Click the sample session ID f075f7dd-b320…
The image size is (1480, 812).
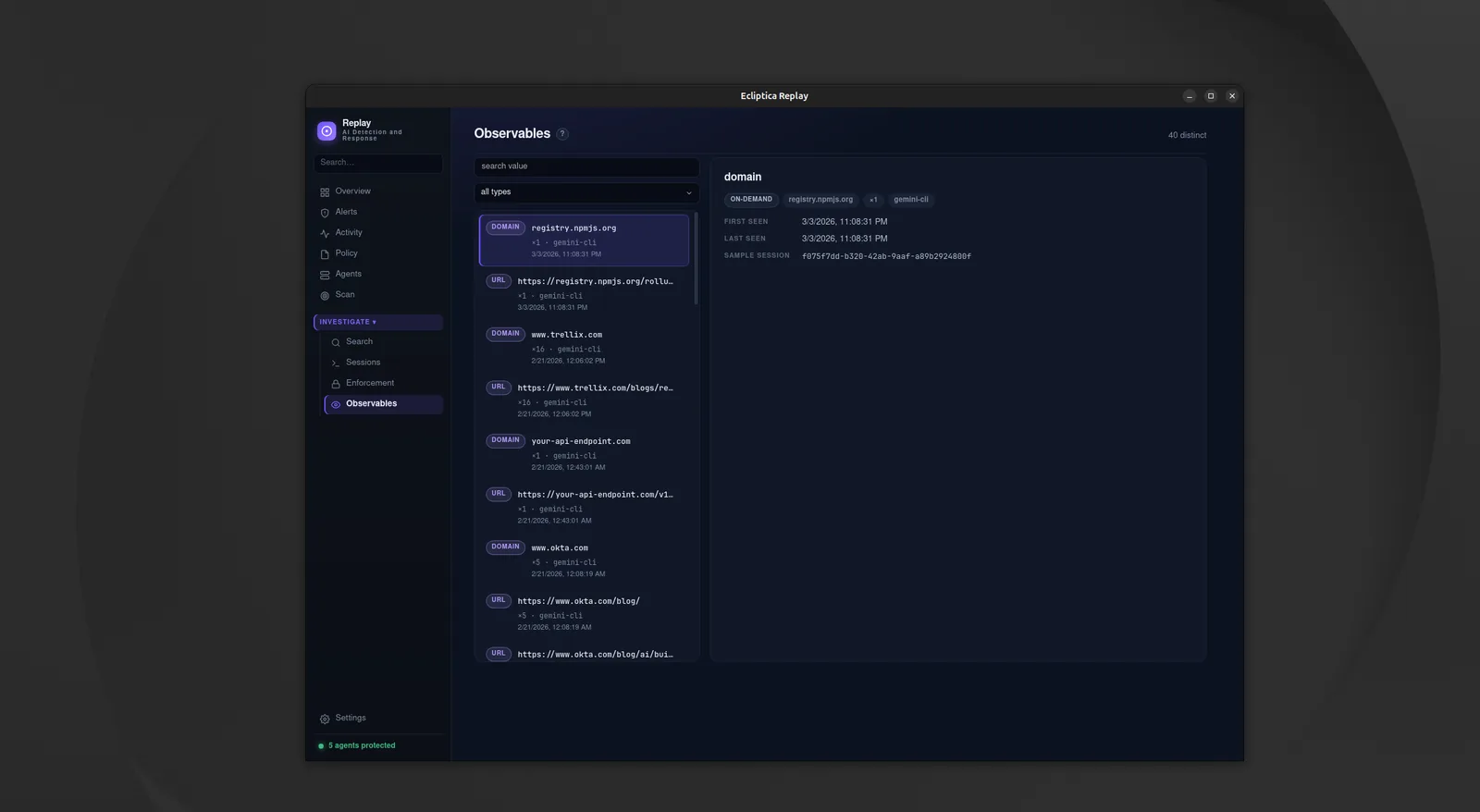(886, 256)
